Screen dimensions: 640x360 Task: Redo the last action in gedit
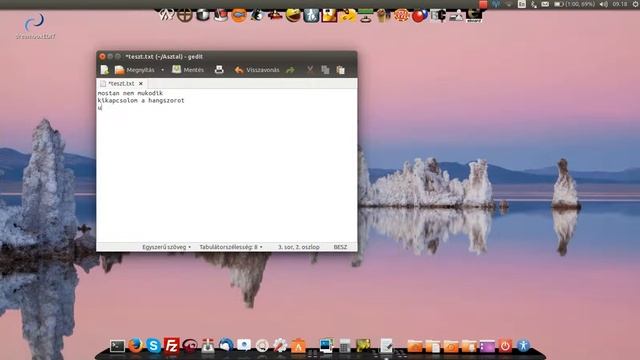(x=290, y=70)
